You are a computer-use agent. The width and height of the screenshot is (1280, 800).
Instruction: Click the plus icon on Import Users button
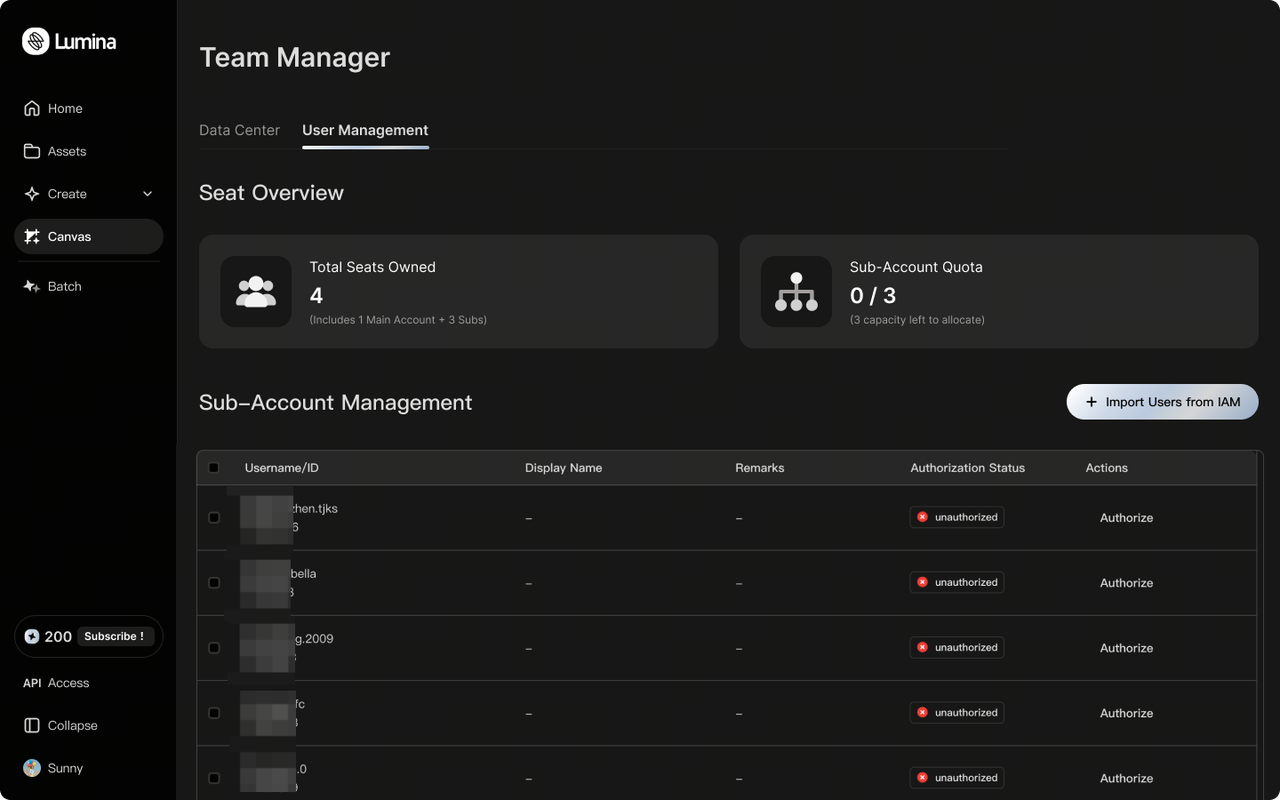[1092, 402]
